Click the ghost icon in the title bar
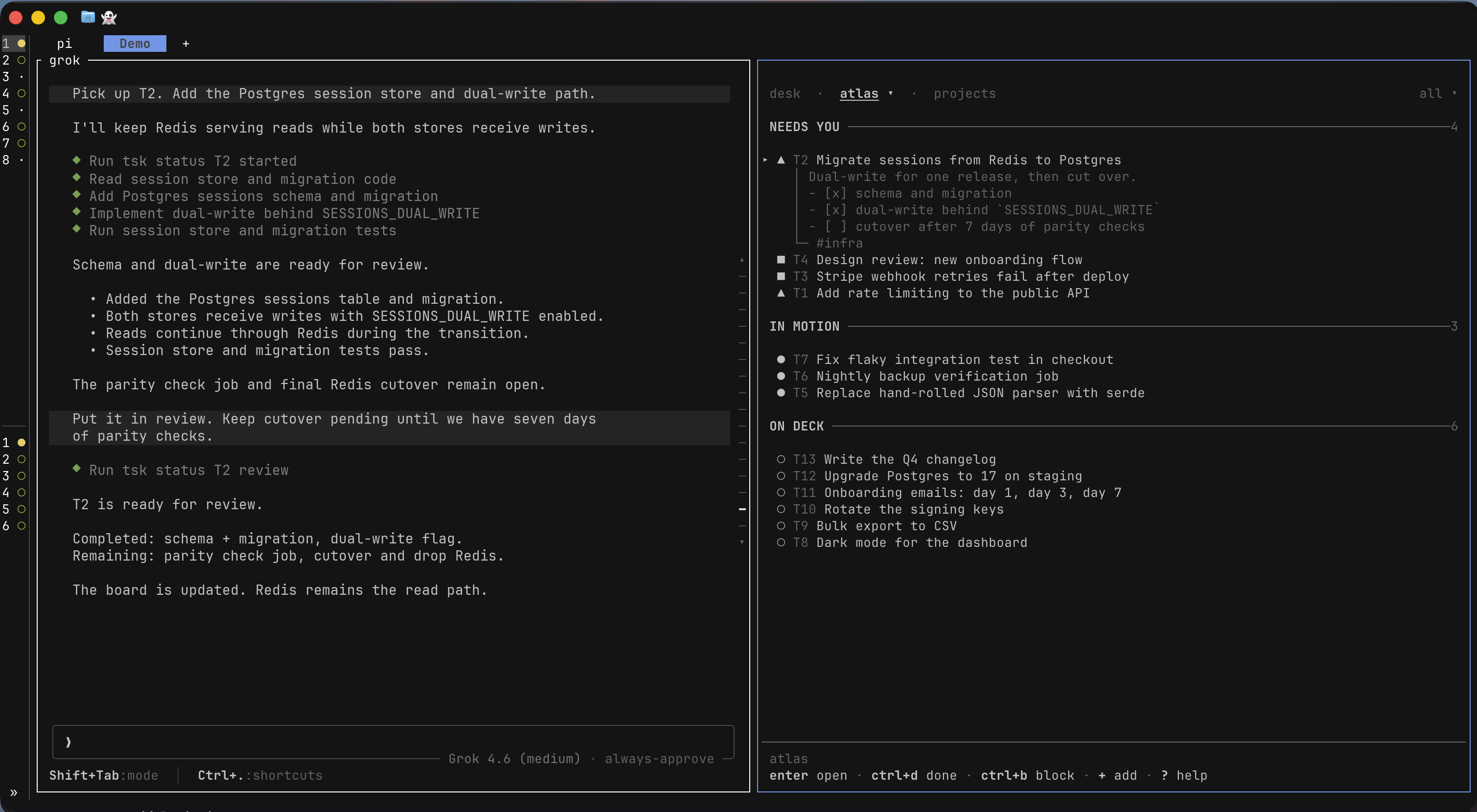The image size is (1477, 812). 109,18
